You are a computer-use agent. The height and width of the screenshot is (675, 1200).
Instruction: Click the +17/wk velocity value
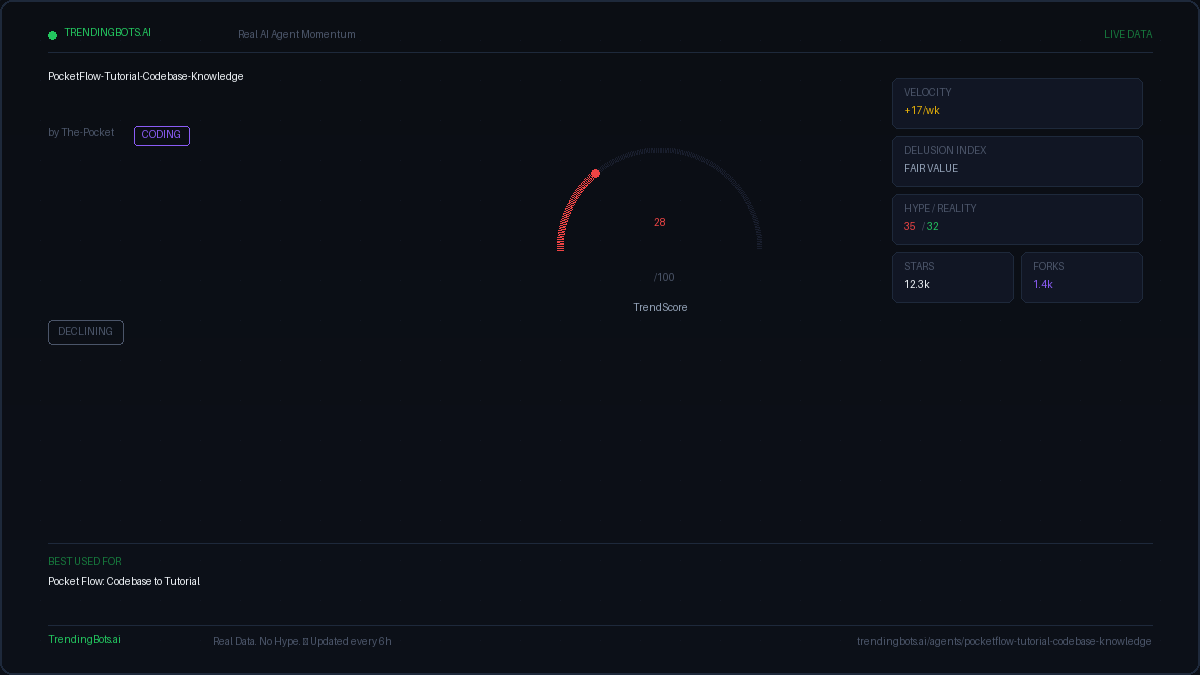922,110
